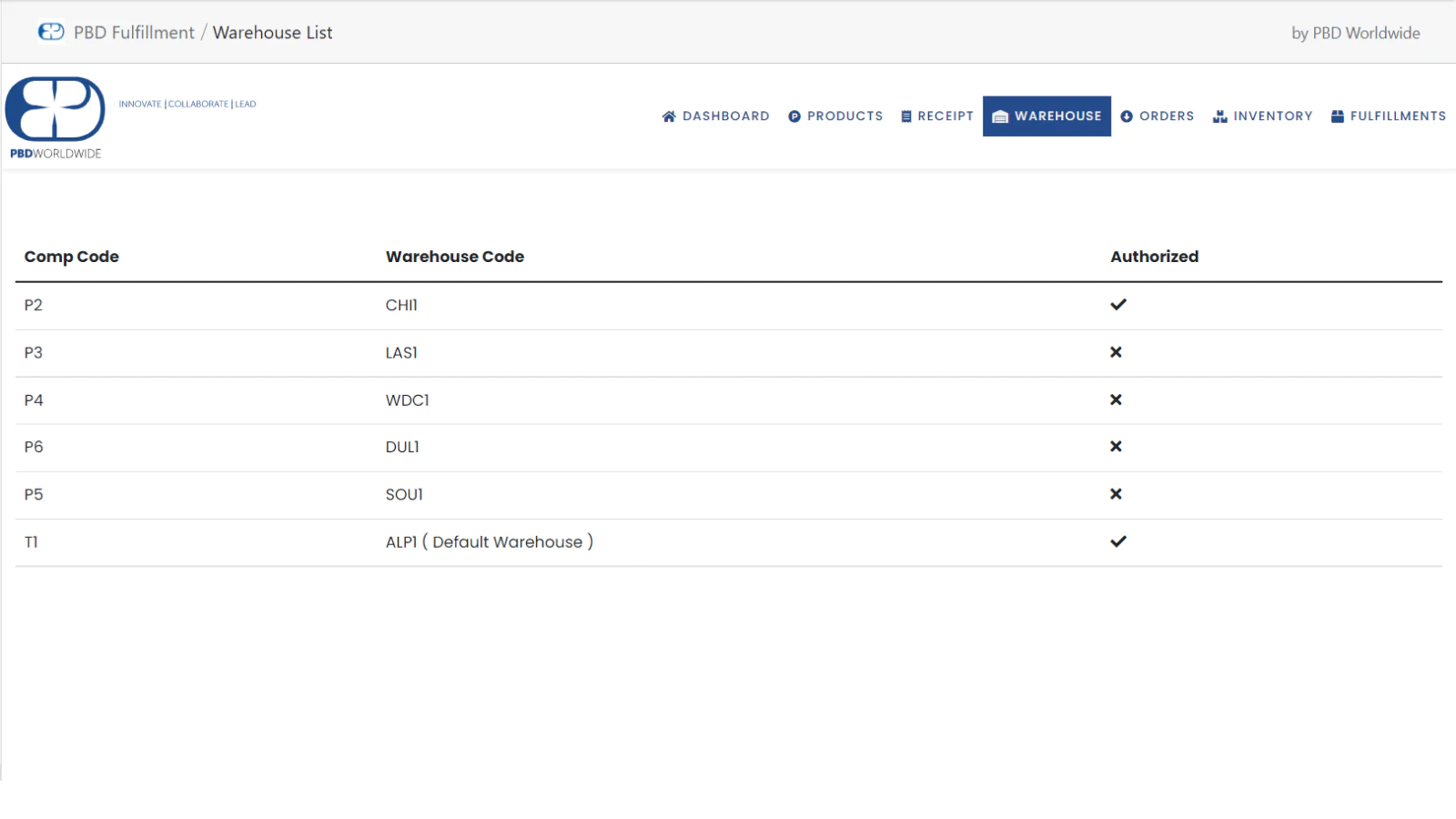Toggle the authorized X mark for SOU1
This screenshot has height=819, width=1456.
coord(1116,494)
